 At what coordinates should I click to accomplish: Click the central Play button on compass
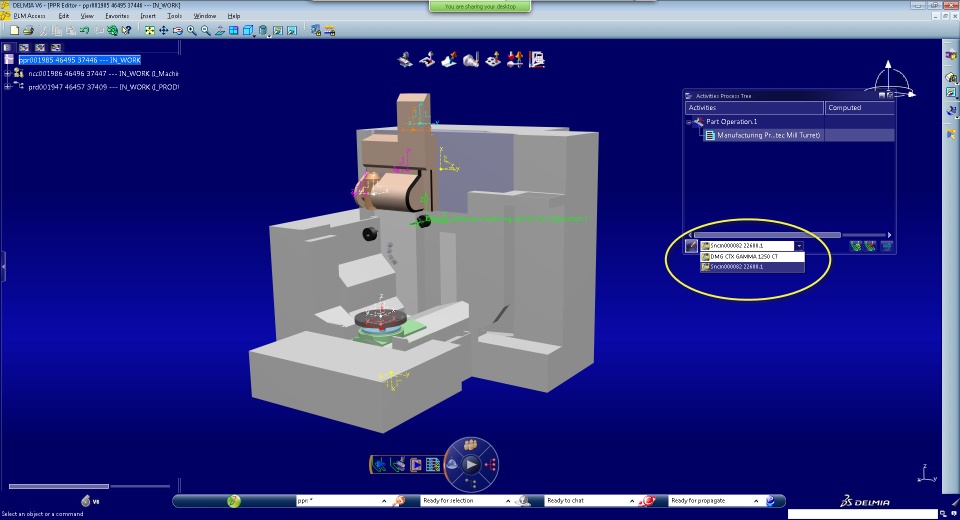pos(470,465)
